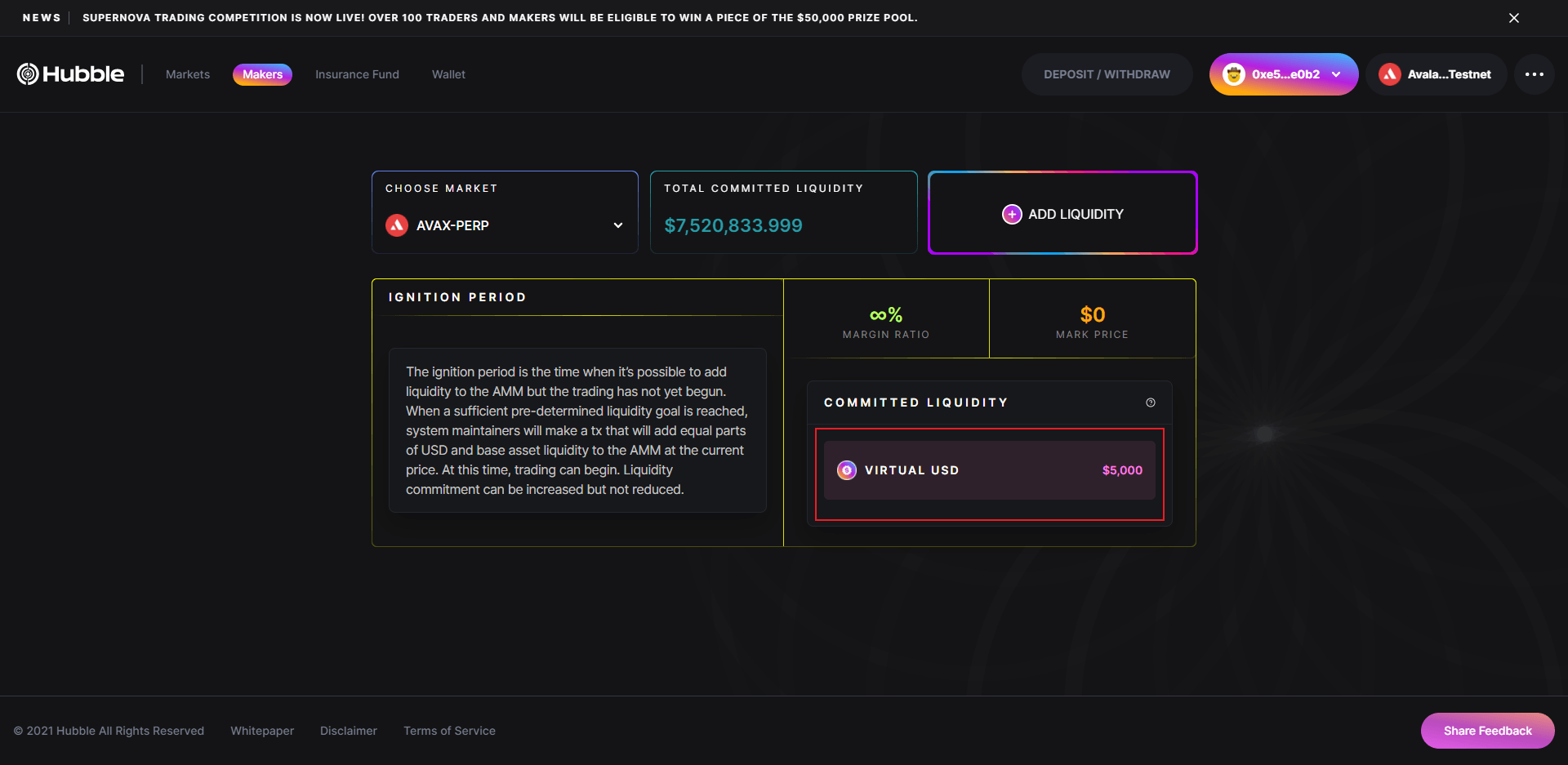Click the Hubble logo in the header
Image resolution: width=1568 pixels, height=765 pixels.
point(71,74)
